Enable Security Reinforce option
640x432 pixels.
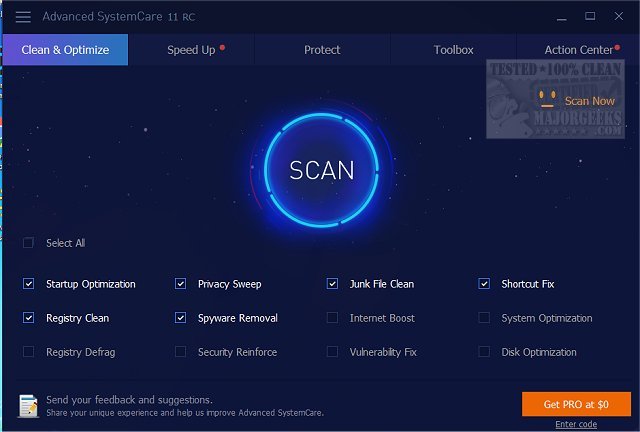(x=180, y=352)
